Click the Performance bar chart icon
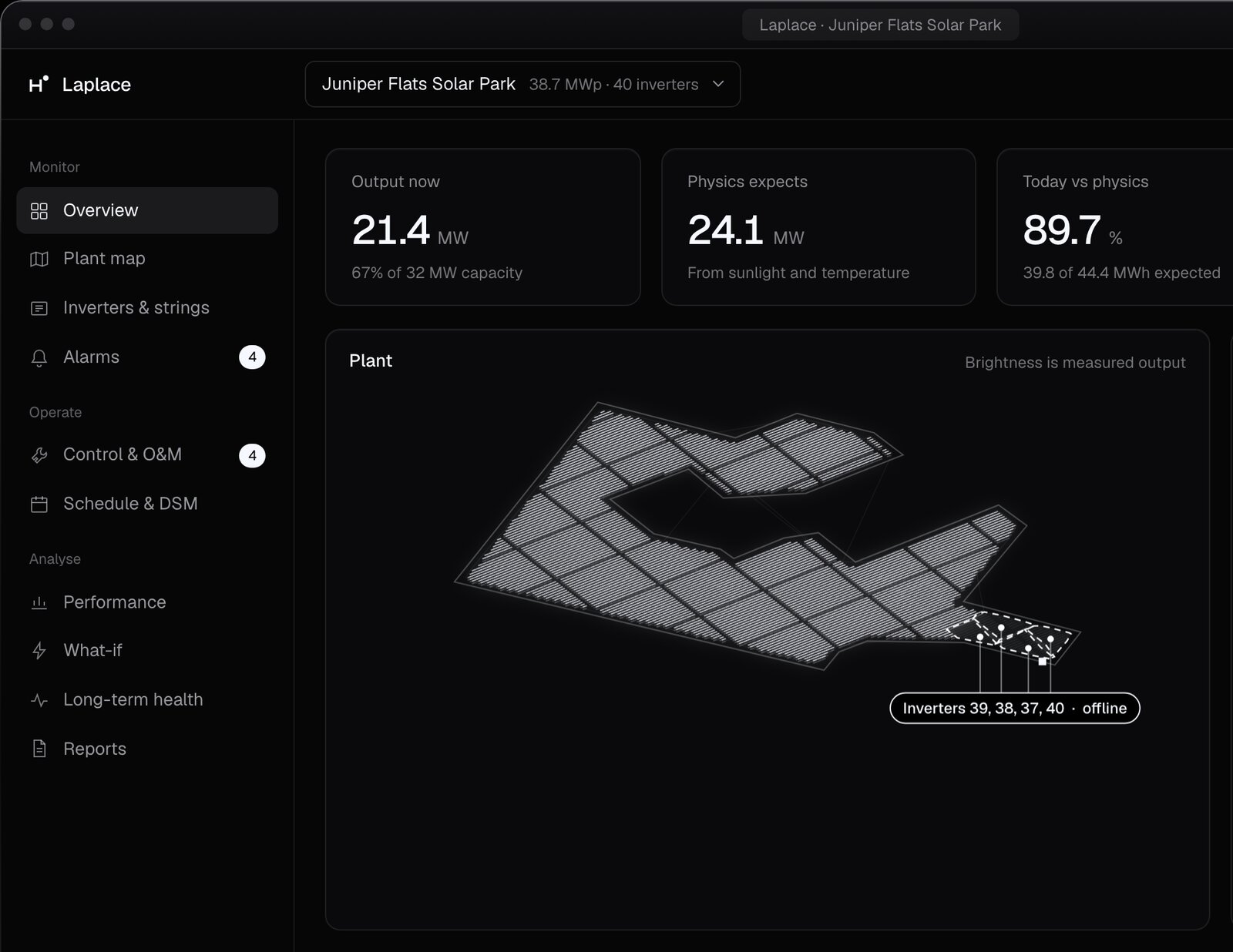Viewport: 1233px width, 952px height. click(x=39, y=602)
